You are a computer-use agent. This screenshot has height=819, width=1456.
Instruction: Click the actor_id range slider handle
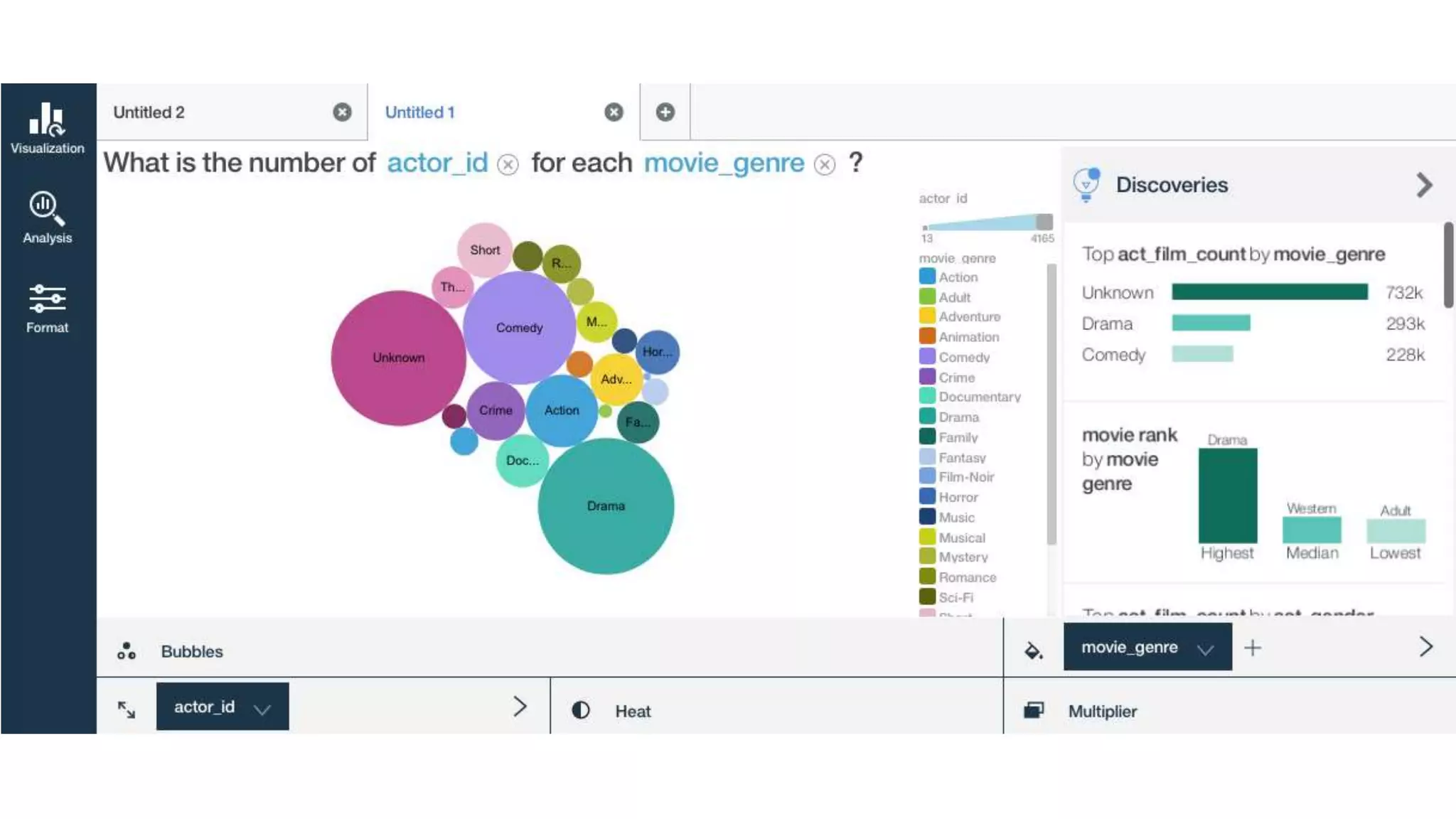pyautogui.click(x=1044, y=221)
